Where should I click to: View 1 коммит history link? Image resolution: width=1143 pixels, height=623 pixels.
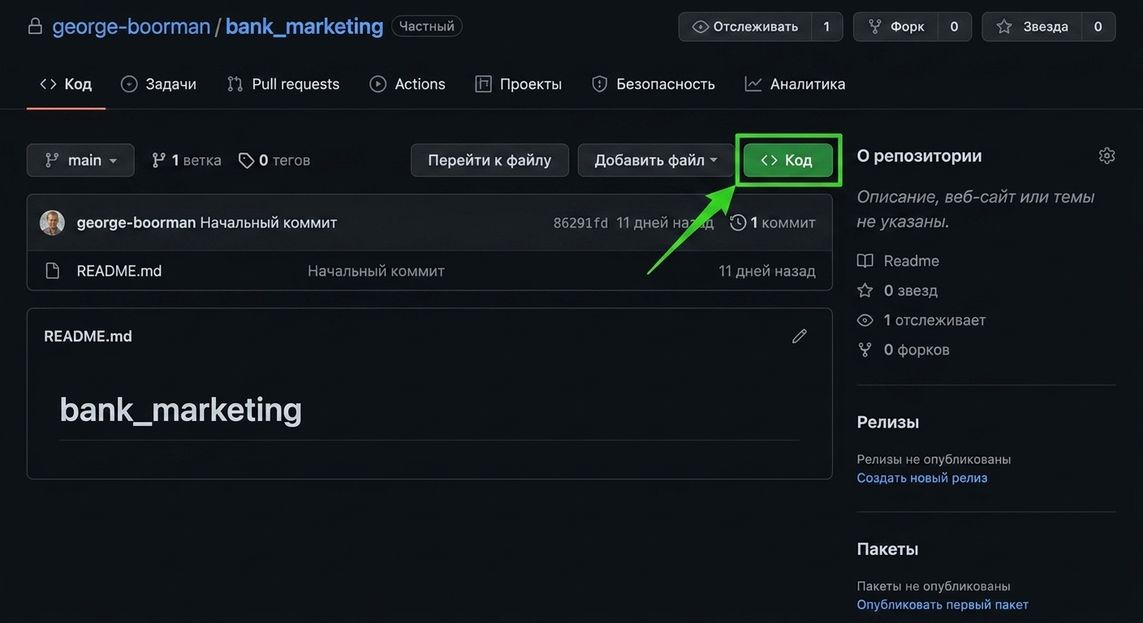pos(773,222)
